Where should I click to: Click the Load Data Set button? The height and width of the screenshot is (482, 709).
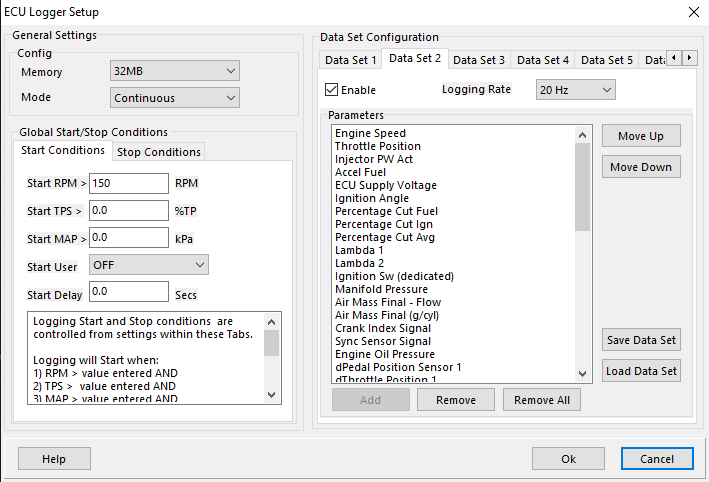click(641, 371)
